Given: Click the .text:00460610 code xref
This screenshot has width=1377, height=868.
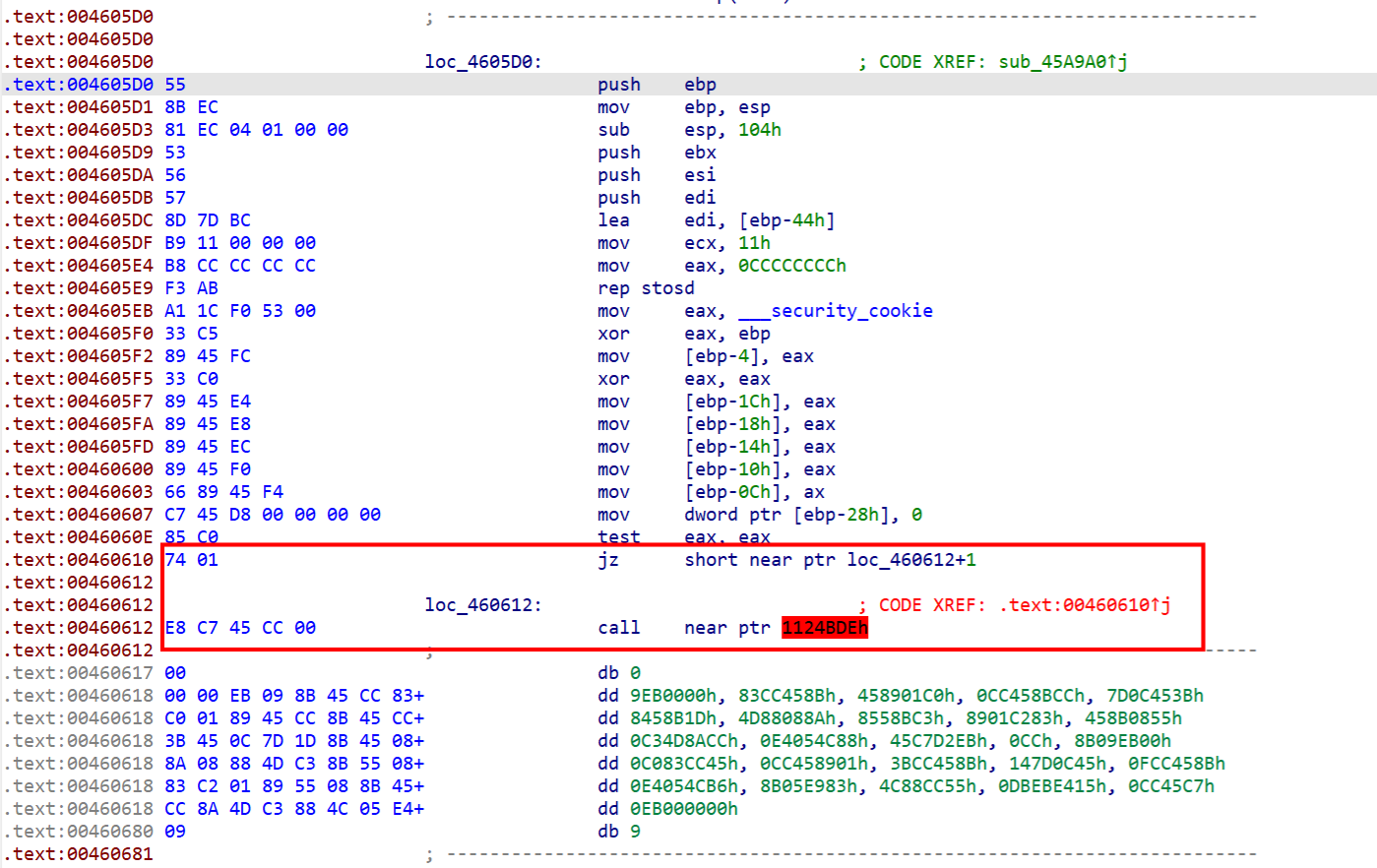Looking at the screenshot, I should pyautogui.click(x=1085, y=605).
